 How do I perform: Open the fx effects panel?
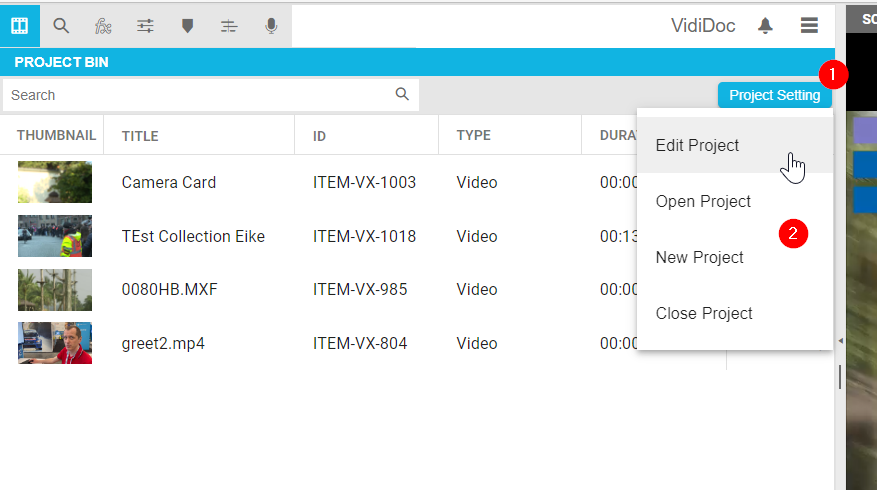tap(103, 26)
